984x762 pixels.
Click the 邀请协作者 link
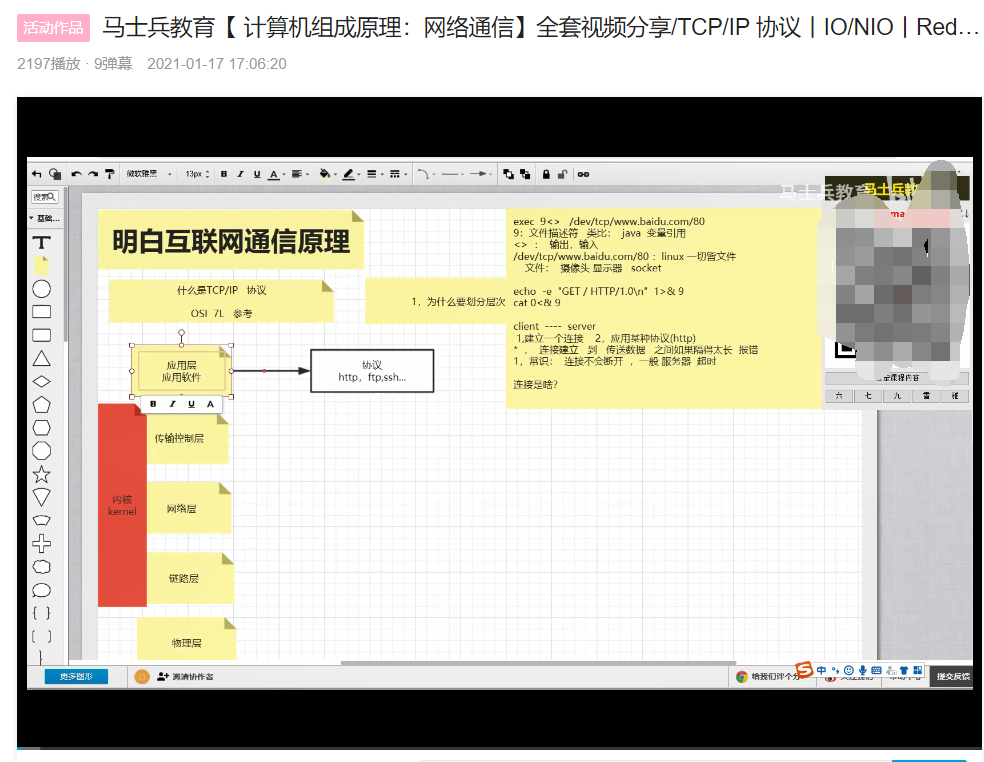[185, 677]
